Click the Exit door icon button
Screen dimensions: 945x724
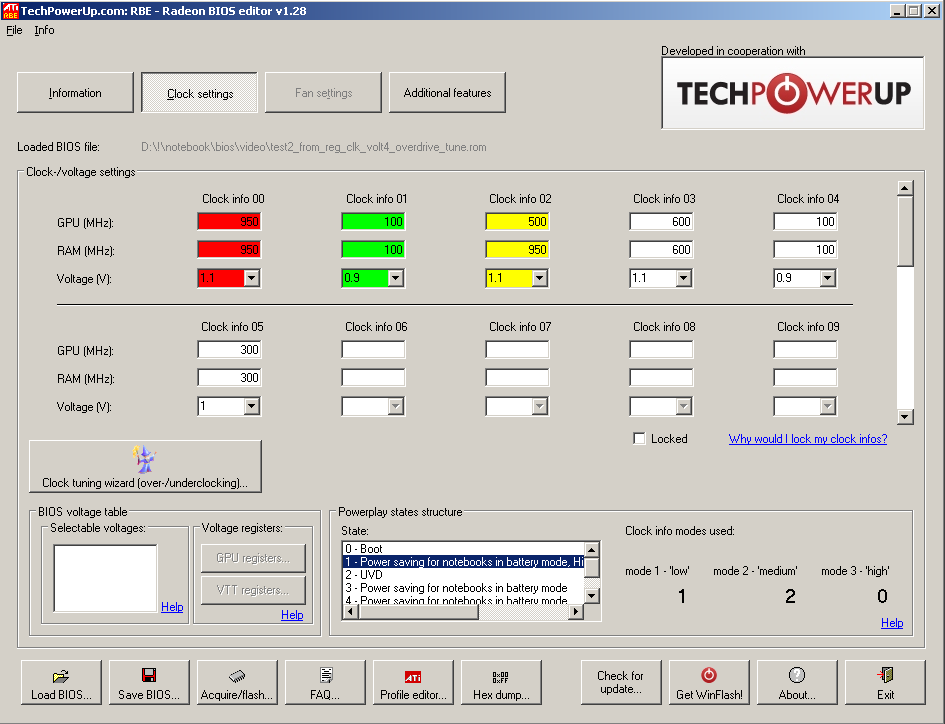[x=885, y=682]
